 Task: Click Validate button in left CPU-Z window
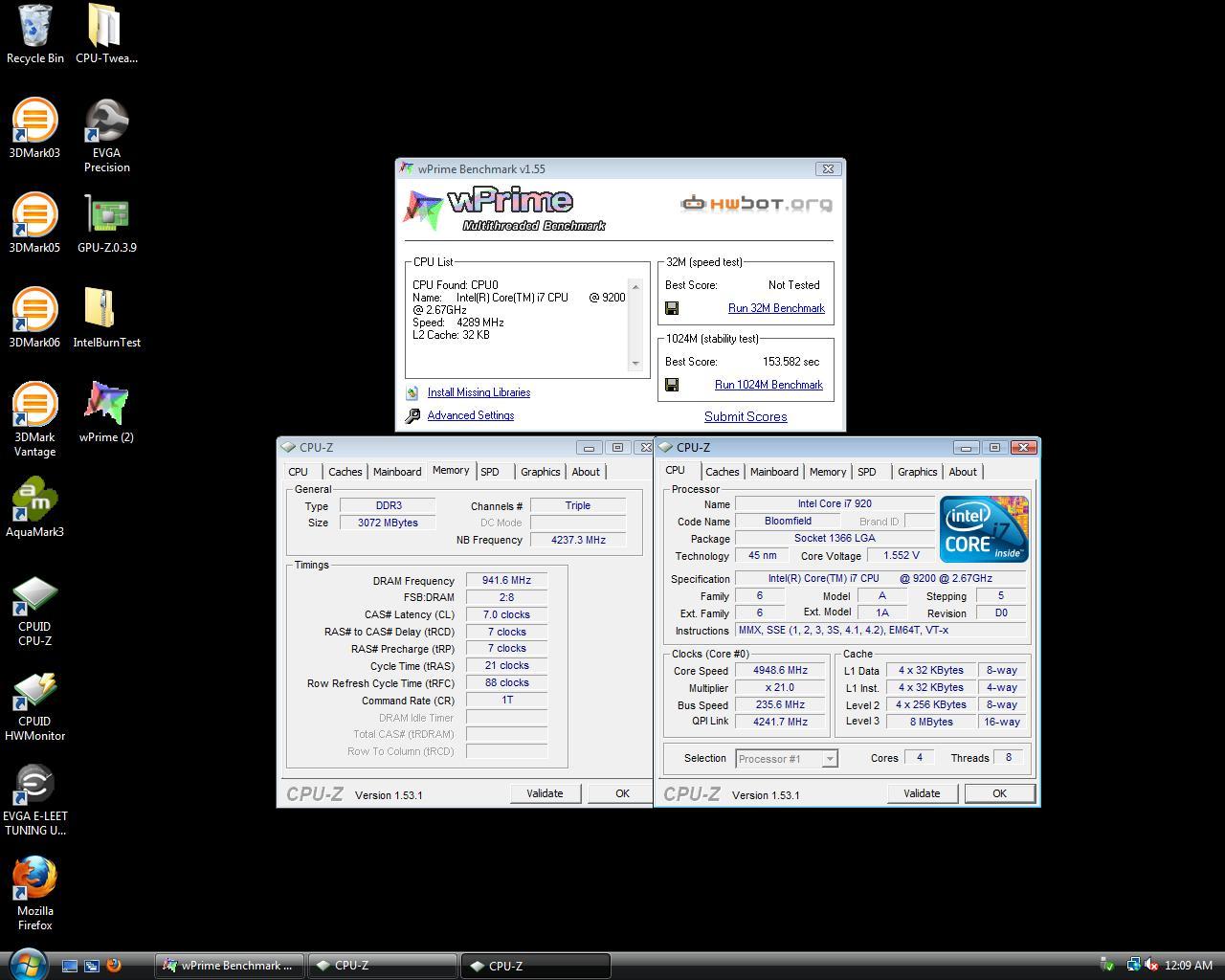pyautogui.click(x=545, y=793)
